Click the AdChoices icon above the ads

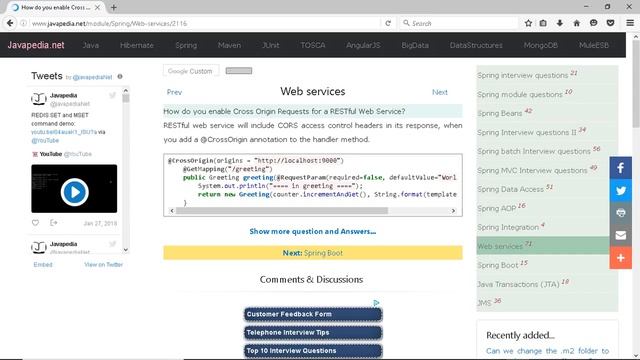tap(376, 302)
